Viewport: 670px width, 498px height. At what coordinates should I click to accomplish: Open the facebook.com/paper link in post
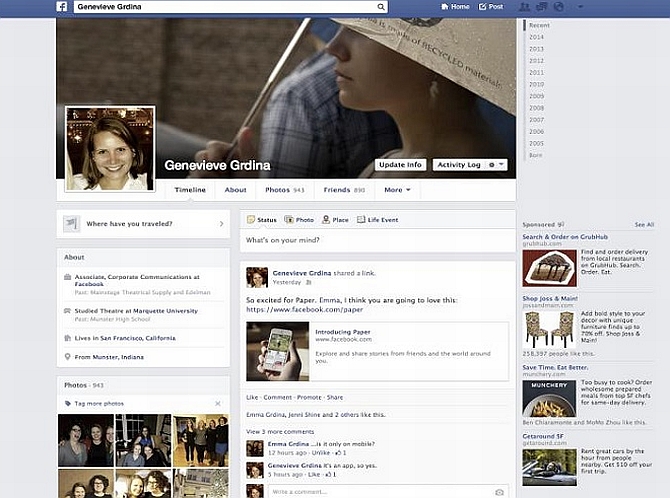(x=304, y=309)
